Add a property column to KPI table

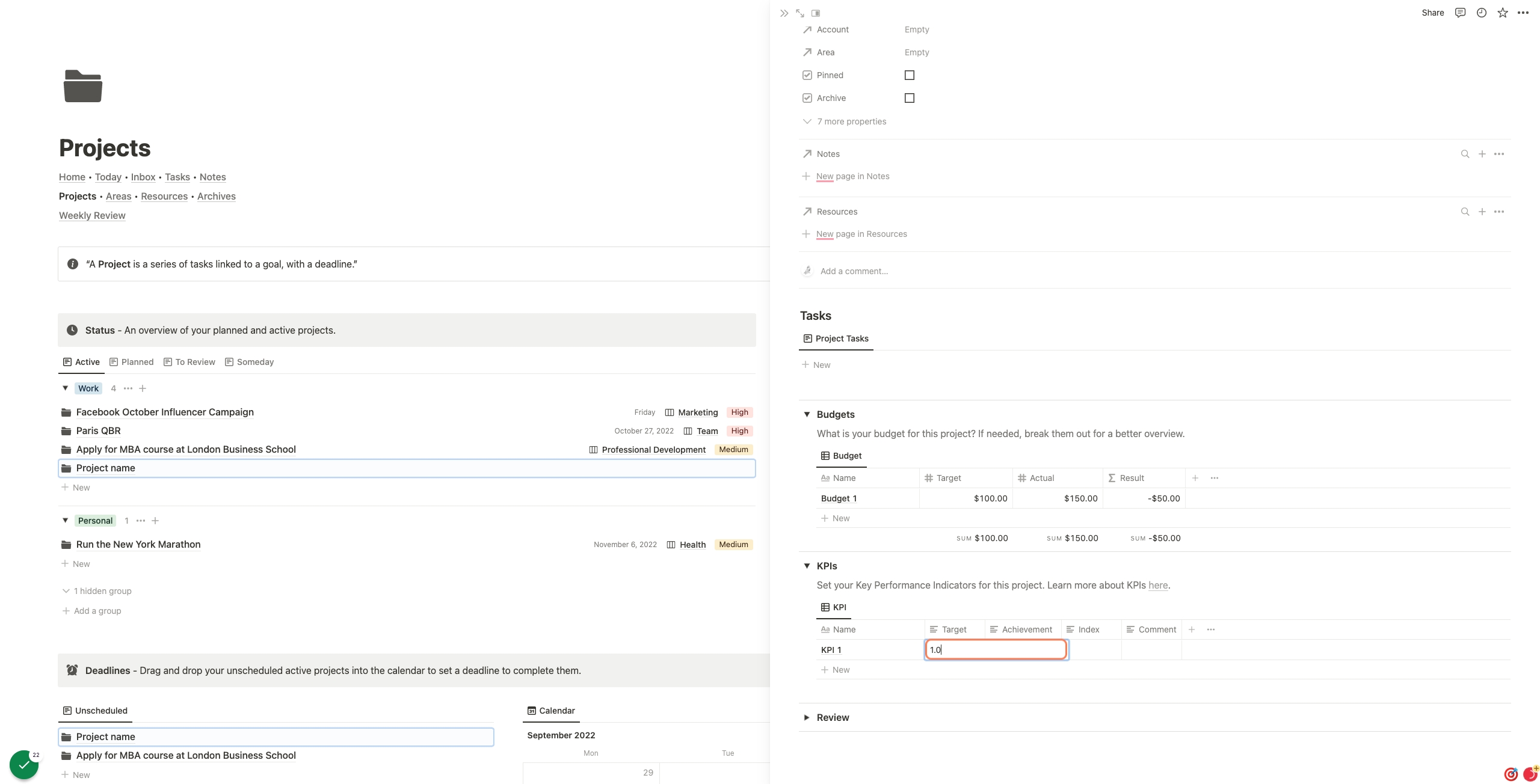coord(1192,629)
